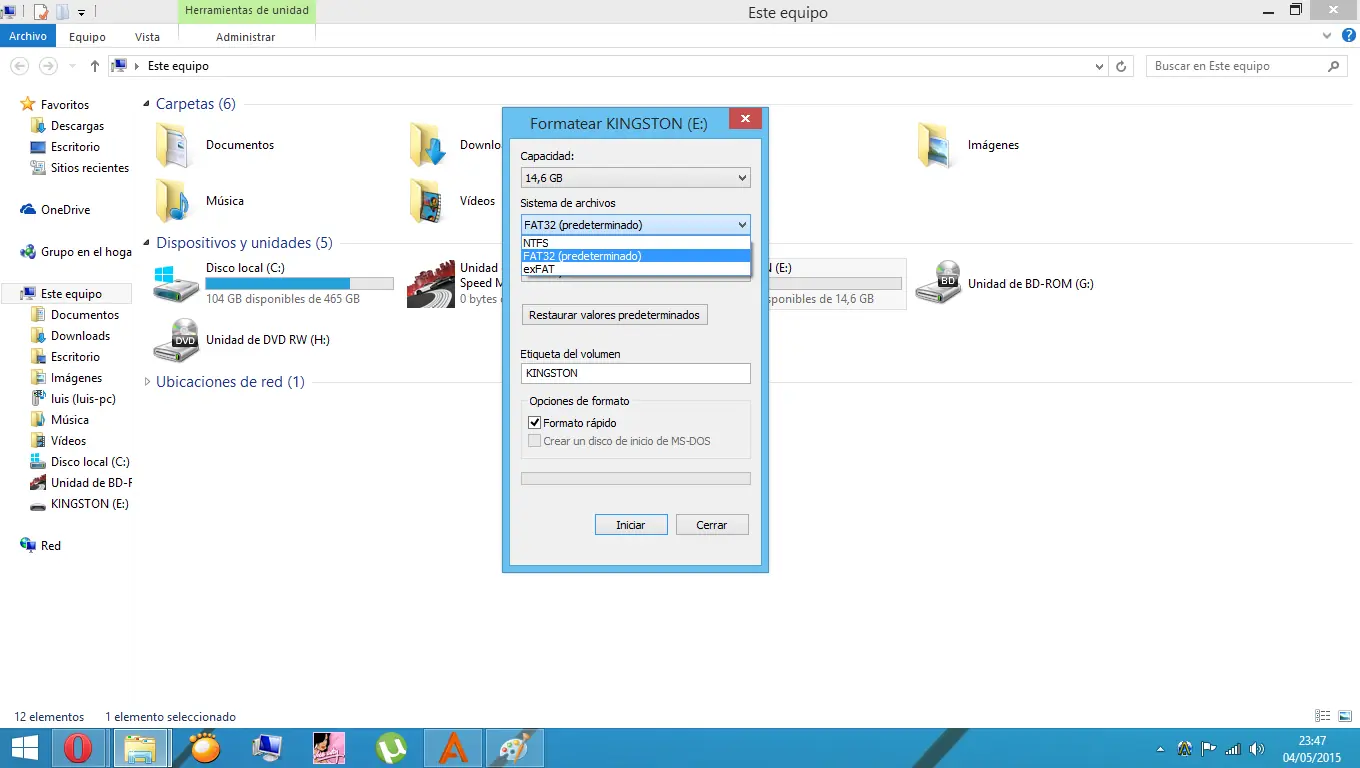Open Explorer help question mark
1360x768 pixels.
(x=1349, y=36)
